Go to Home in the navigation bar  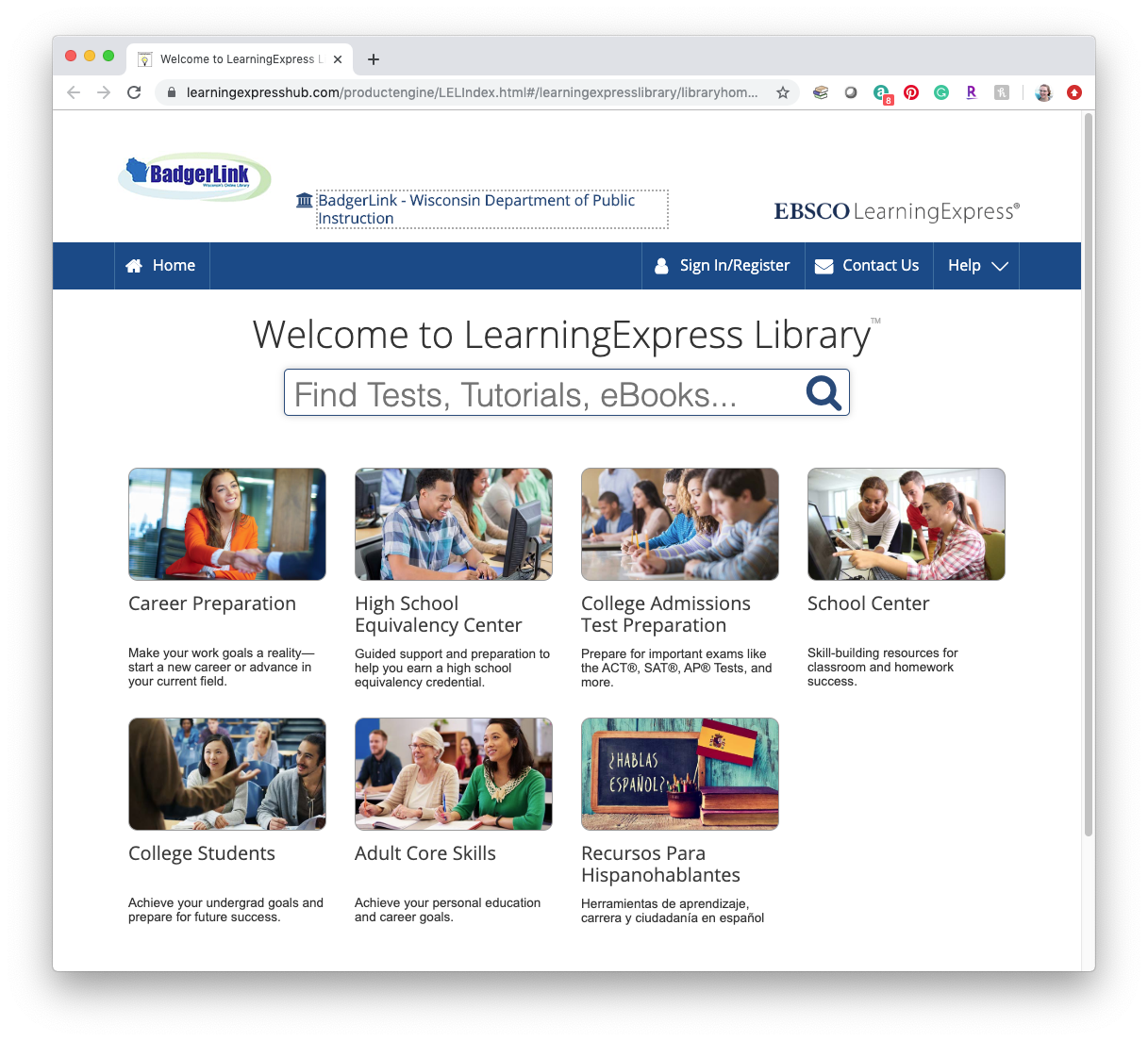pyautogui.click(x=161, y=266)
